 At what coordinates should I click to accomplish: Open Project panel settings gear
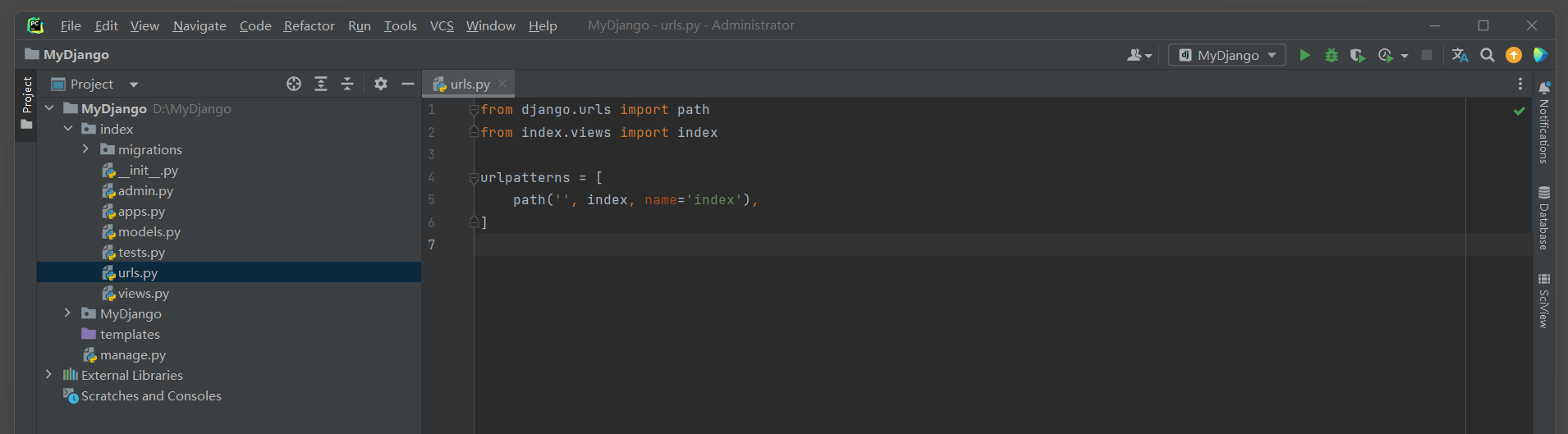click(381, 84)
